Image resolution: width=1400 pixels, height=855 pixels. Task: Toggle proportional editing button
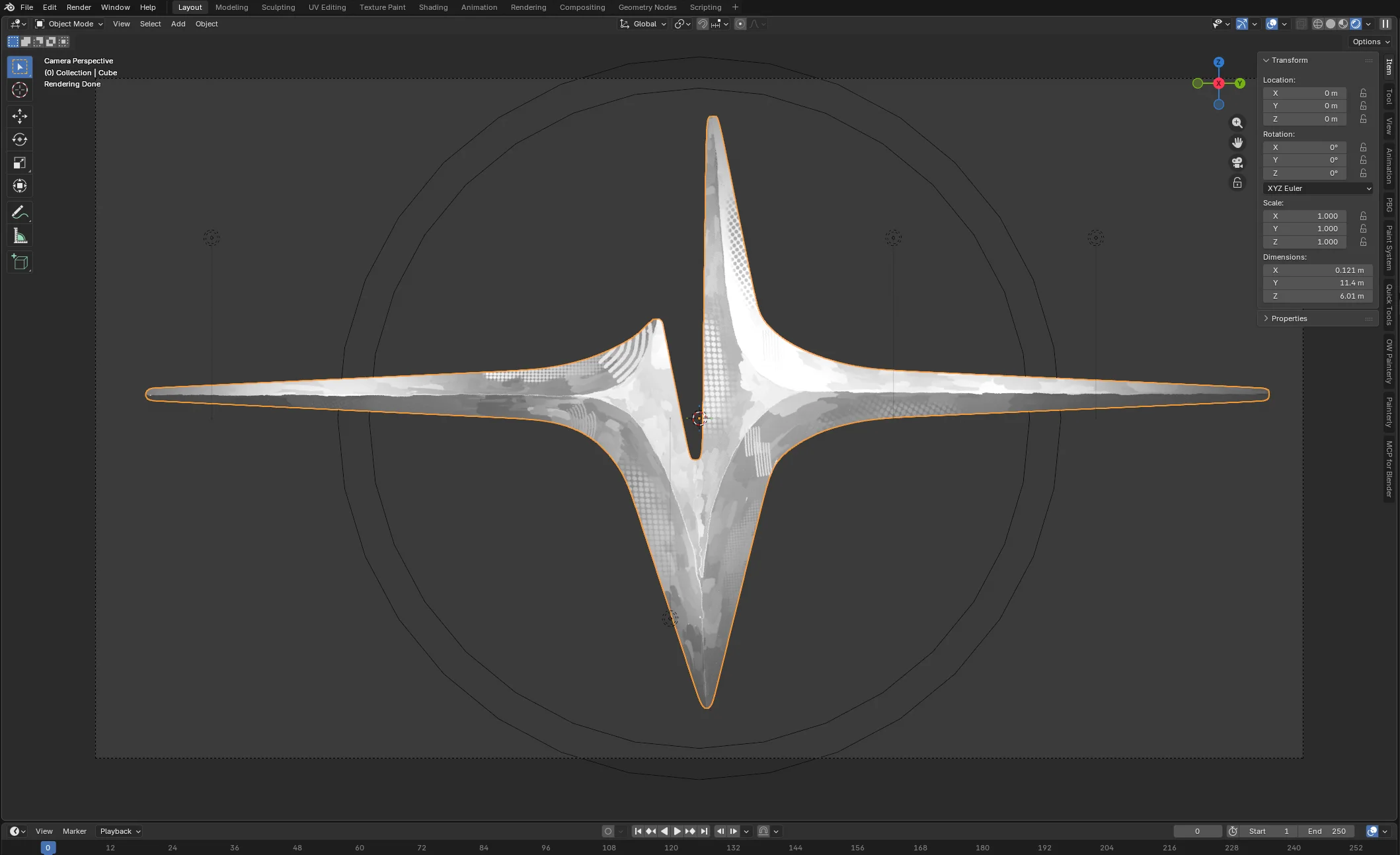point(740,24)
